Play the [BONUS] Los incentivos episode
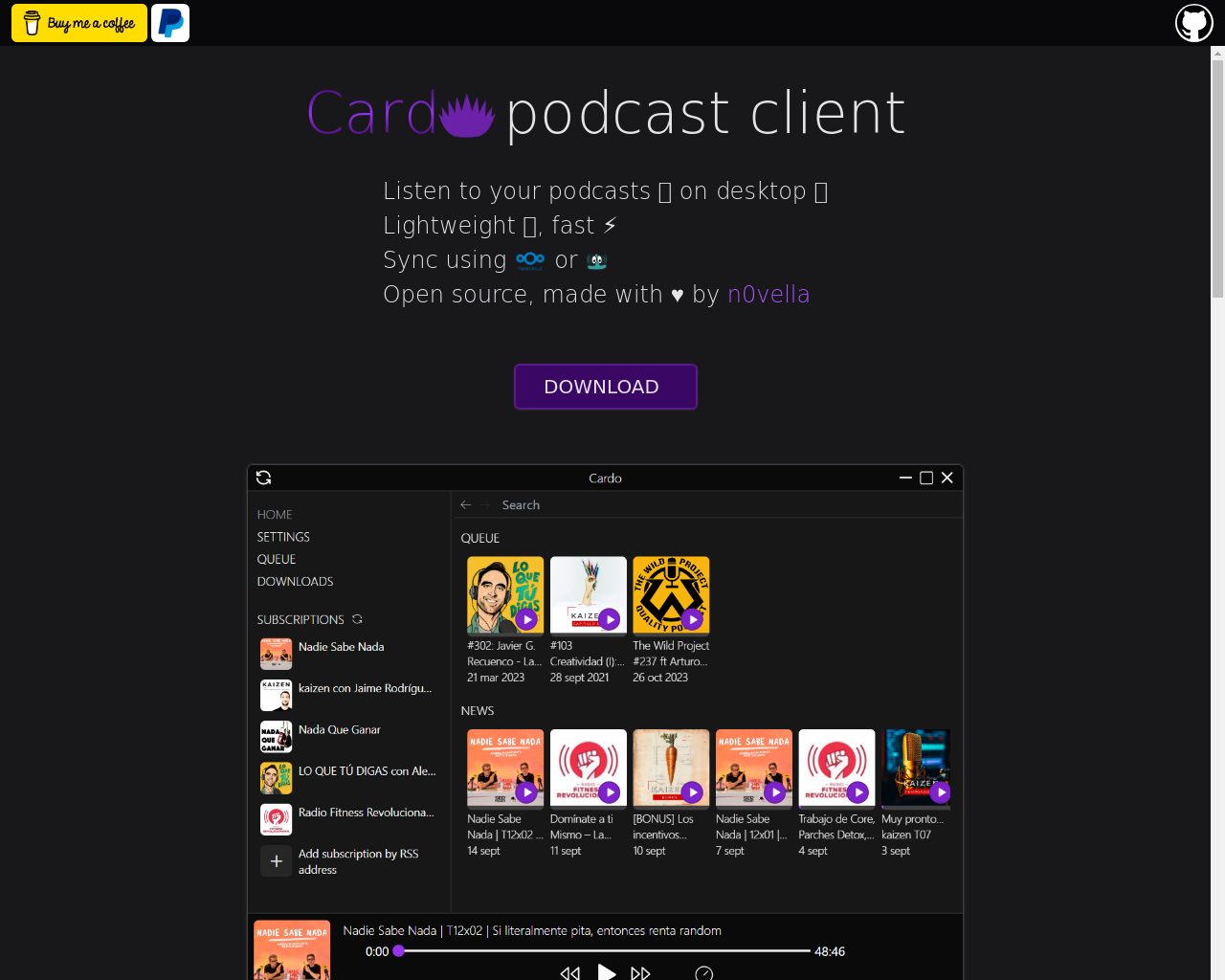The width and height of the screenshot is (1225, 980). (x=693, y=792)
